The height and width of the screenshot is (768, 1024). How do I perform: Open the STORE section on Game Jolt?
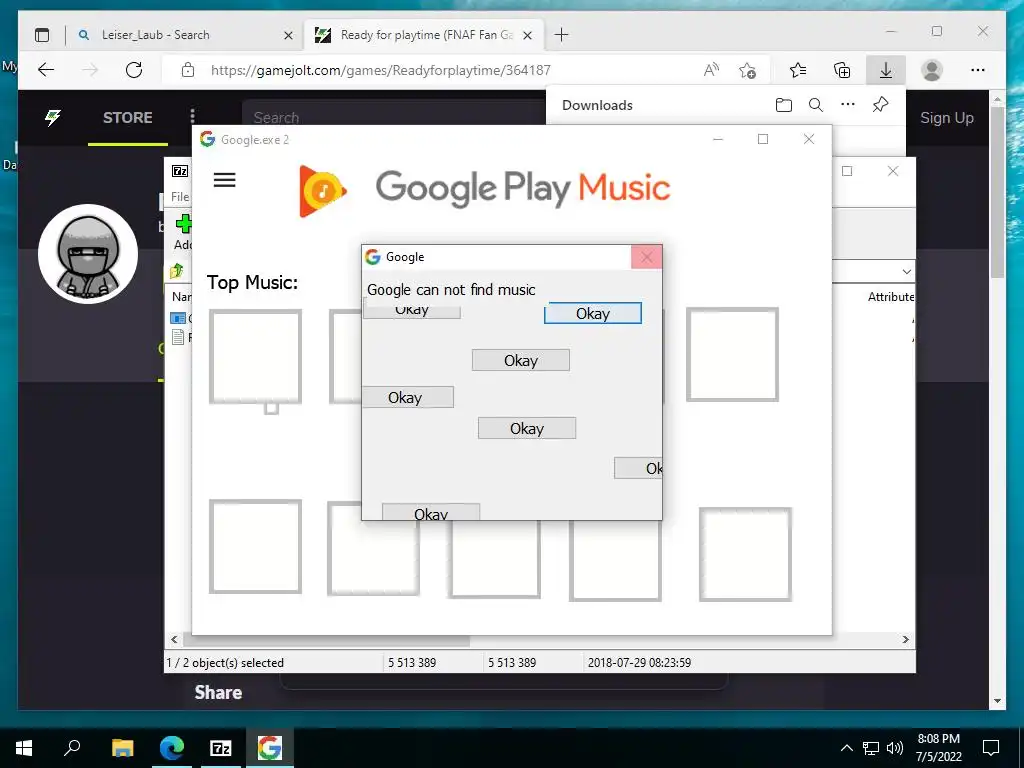point(127,118)
